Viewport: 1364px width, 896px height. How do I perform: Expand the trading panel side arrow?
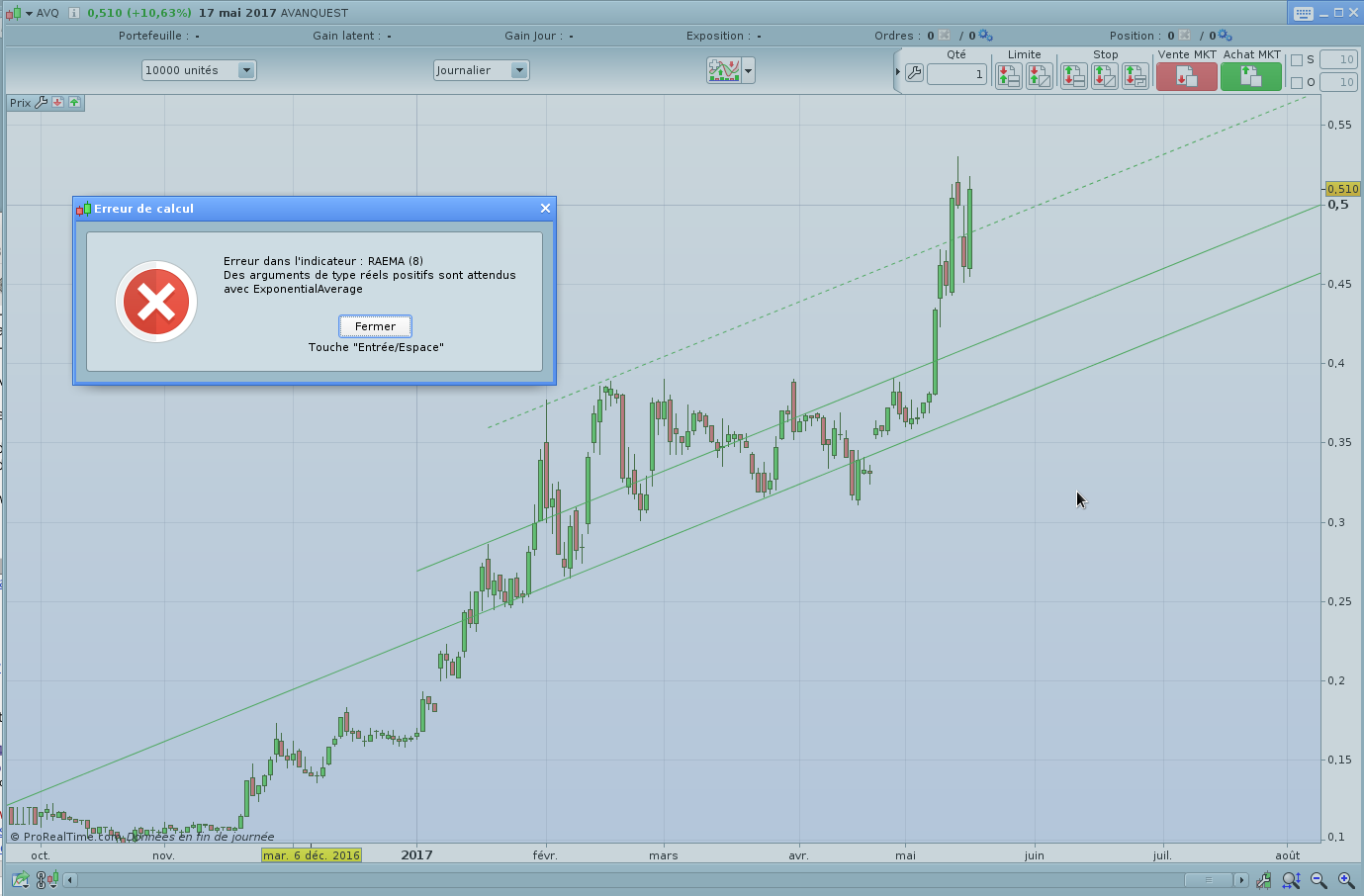[x=898, y=72]
